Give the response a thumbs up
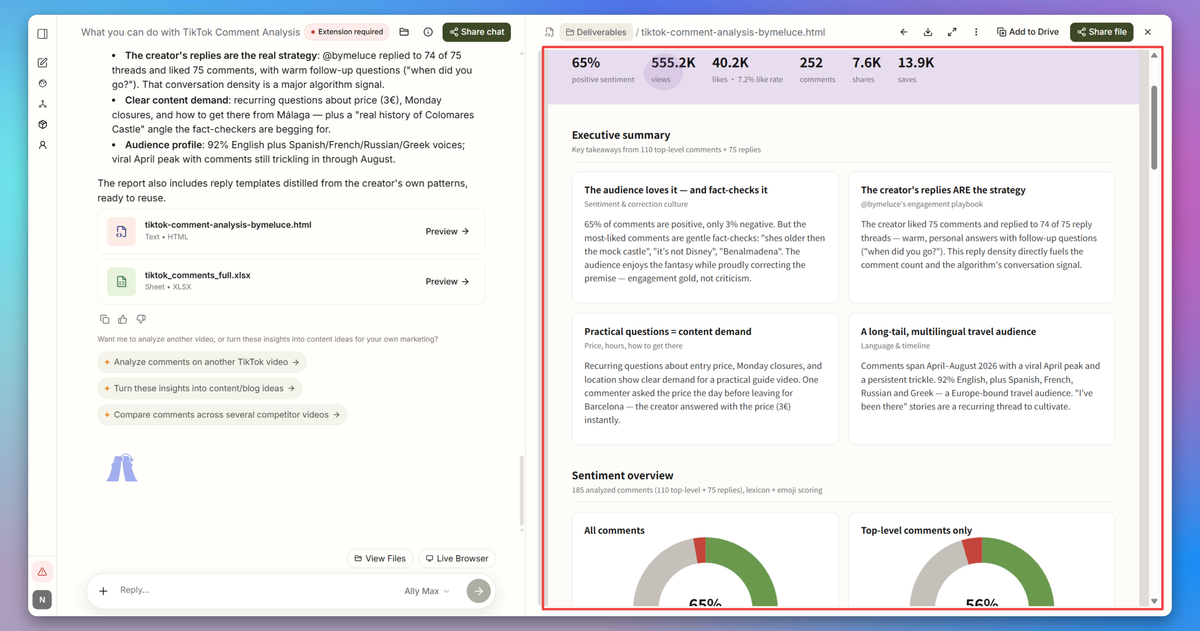The image size is (1200, 631). (x=122, y=319)
